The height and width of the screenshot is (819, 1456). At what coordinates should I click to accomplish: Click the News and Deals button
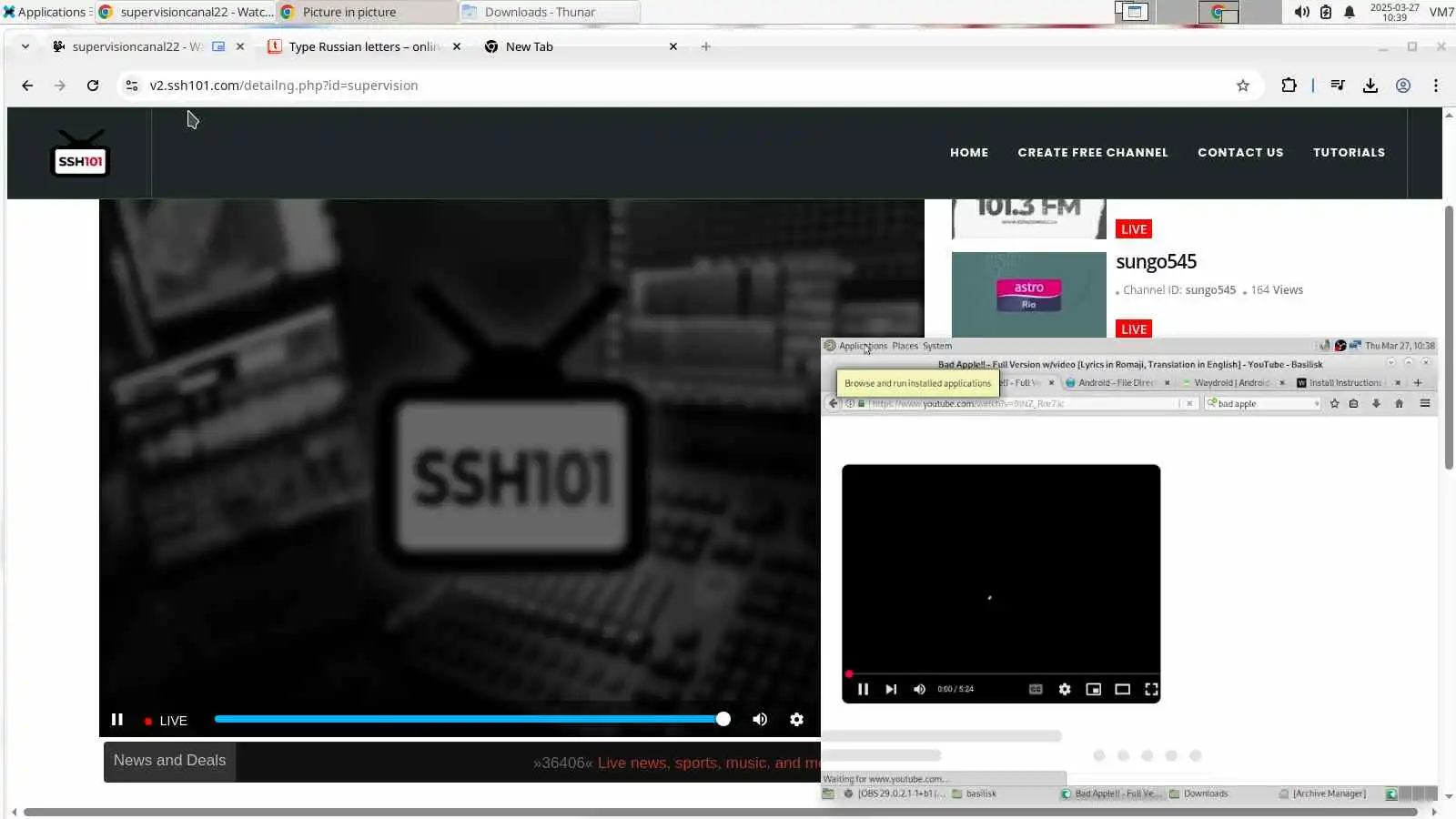pyautogui.click(x=169, y=761)
